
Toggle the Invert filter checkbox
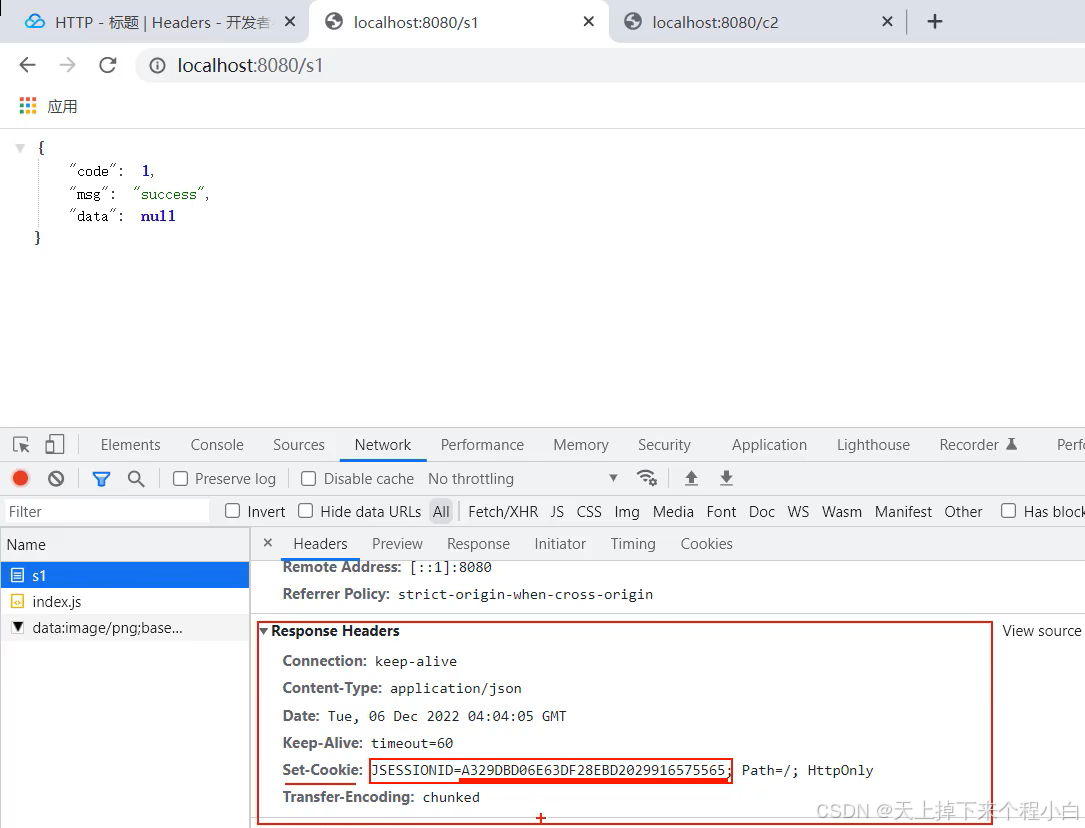231,511
